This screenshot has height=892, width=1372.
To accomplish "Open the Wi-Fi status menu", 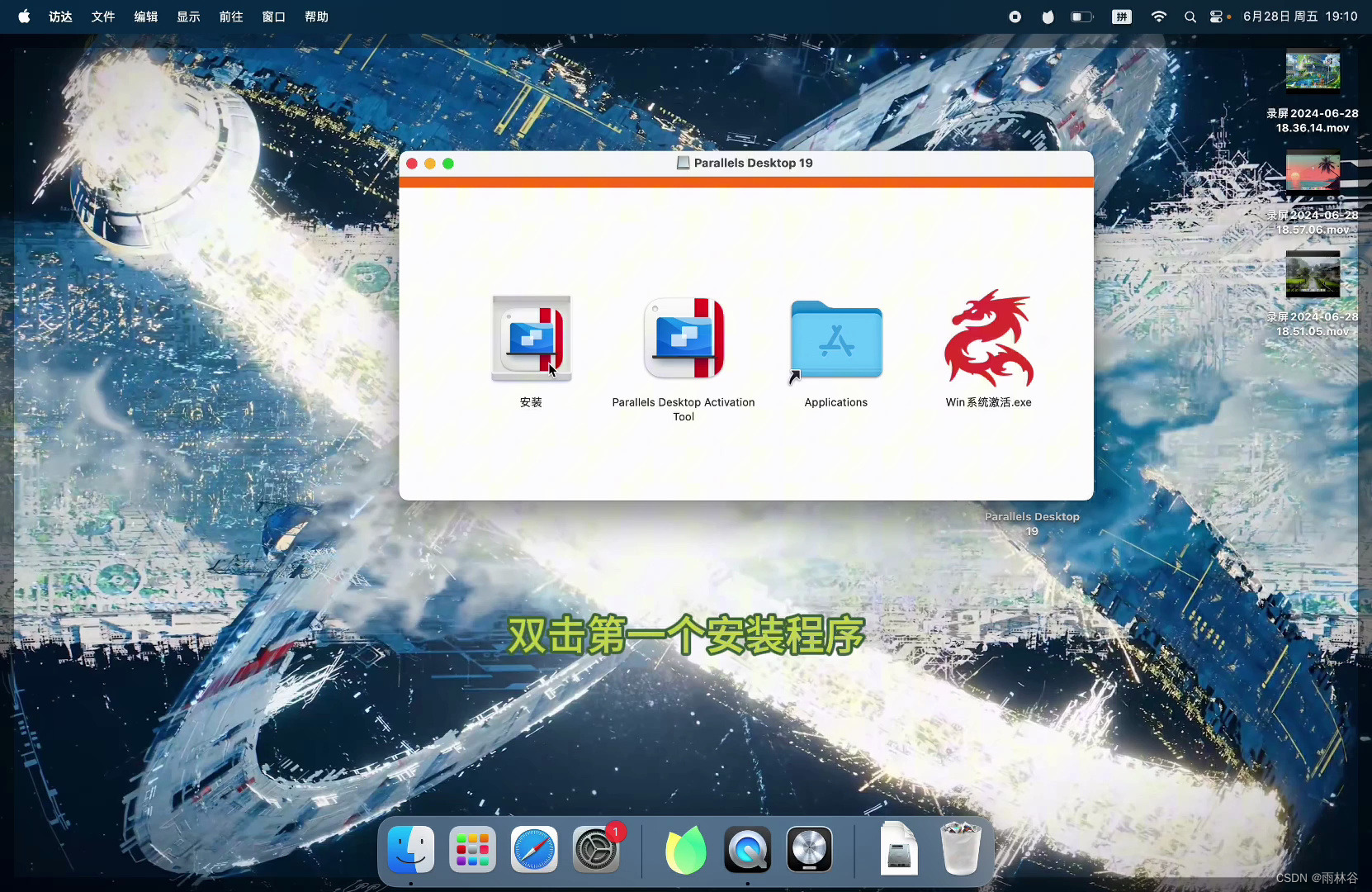I will 1159,17.
